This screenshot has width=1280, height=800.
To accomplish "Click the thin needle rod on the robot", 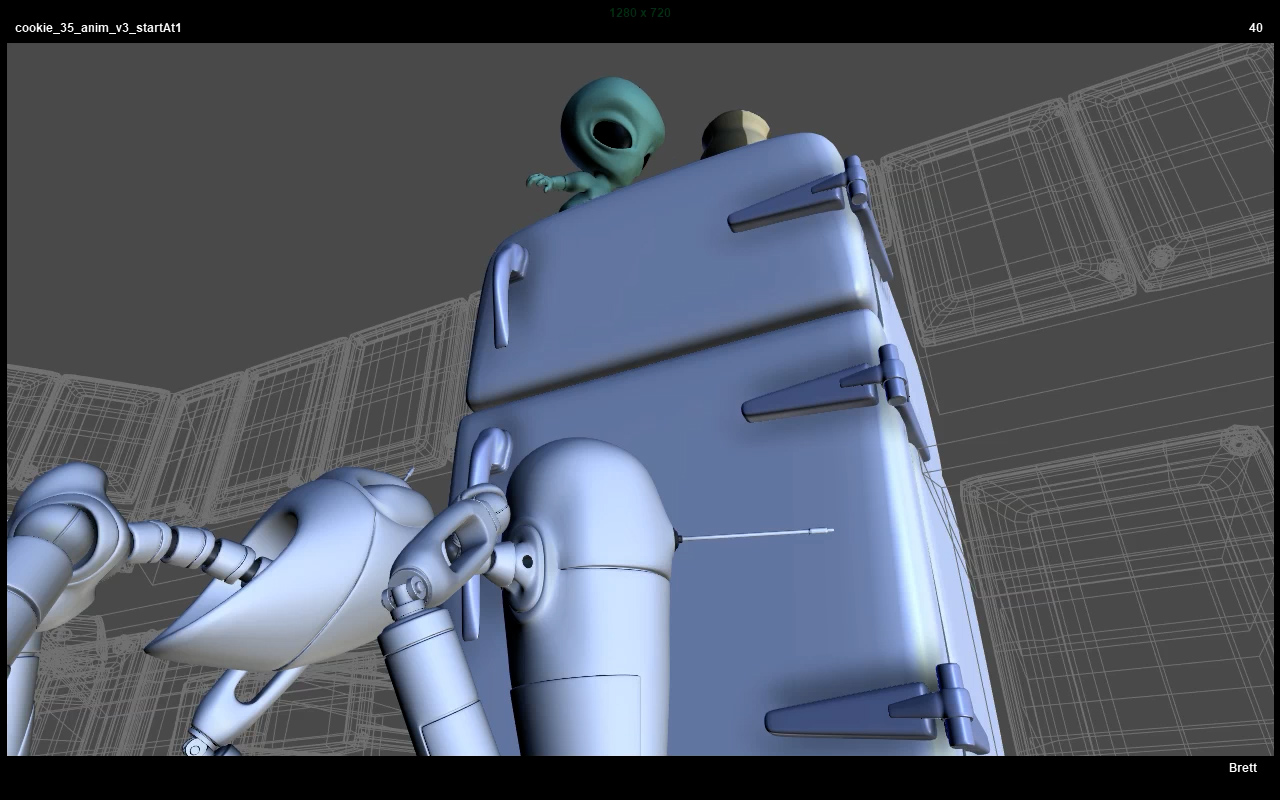I will [x=755, y=536].
